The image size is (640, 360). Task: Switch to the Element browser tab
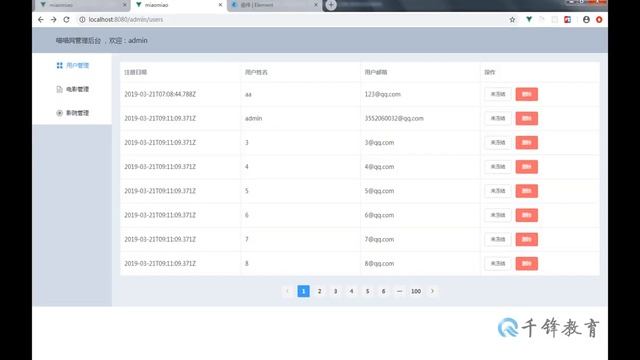[274, 5]
